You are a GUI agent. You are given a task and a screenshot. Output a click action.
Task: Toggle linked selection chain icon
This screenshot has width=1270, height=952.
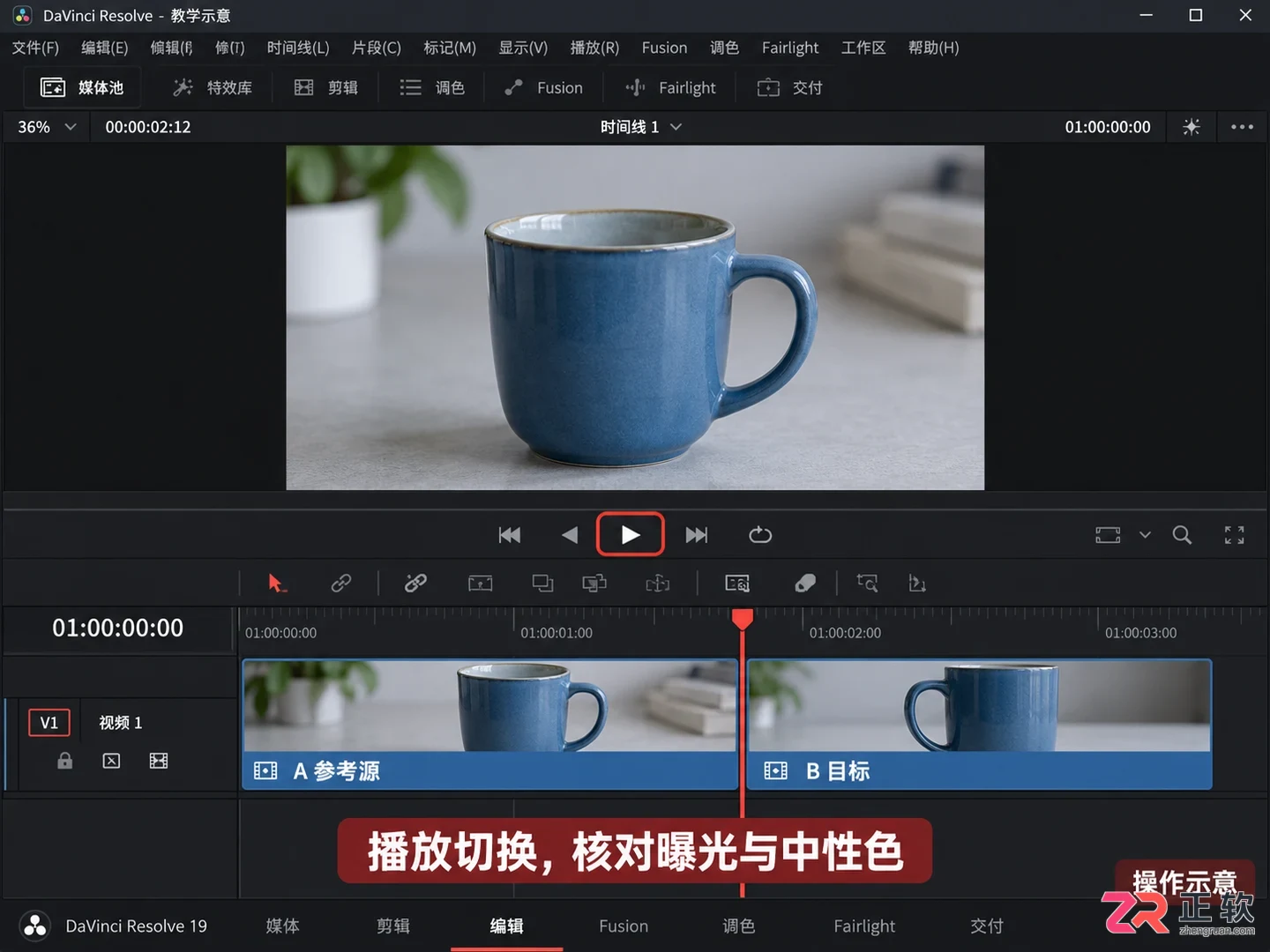pyautogui.click(x=415, y=583)
